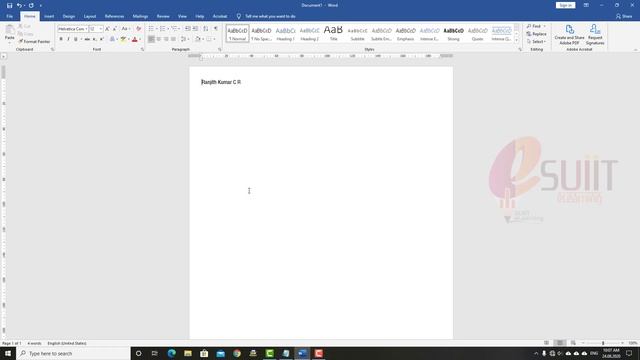Click the Bullets list icon

pyautogui.click(x=151, y=29)
